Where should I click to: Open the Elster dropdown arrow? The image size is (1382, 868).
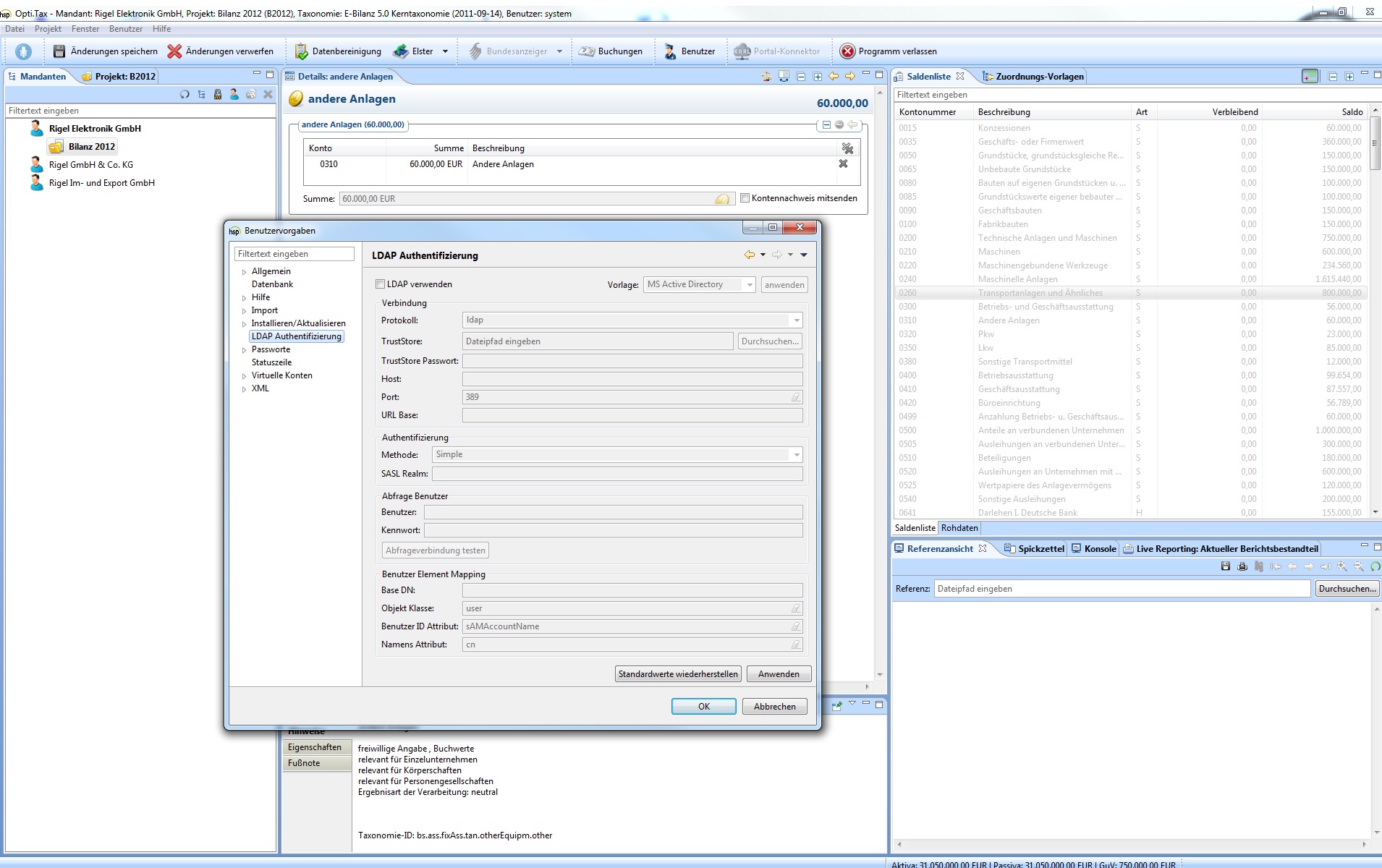click(x=445, y=51)
